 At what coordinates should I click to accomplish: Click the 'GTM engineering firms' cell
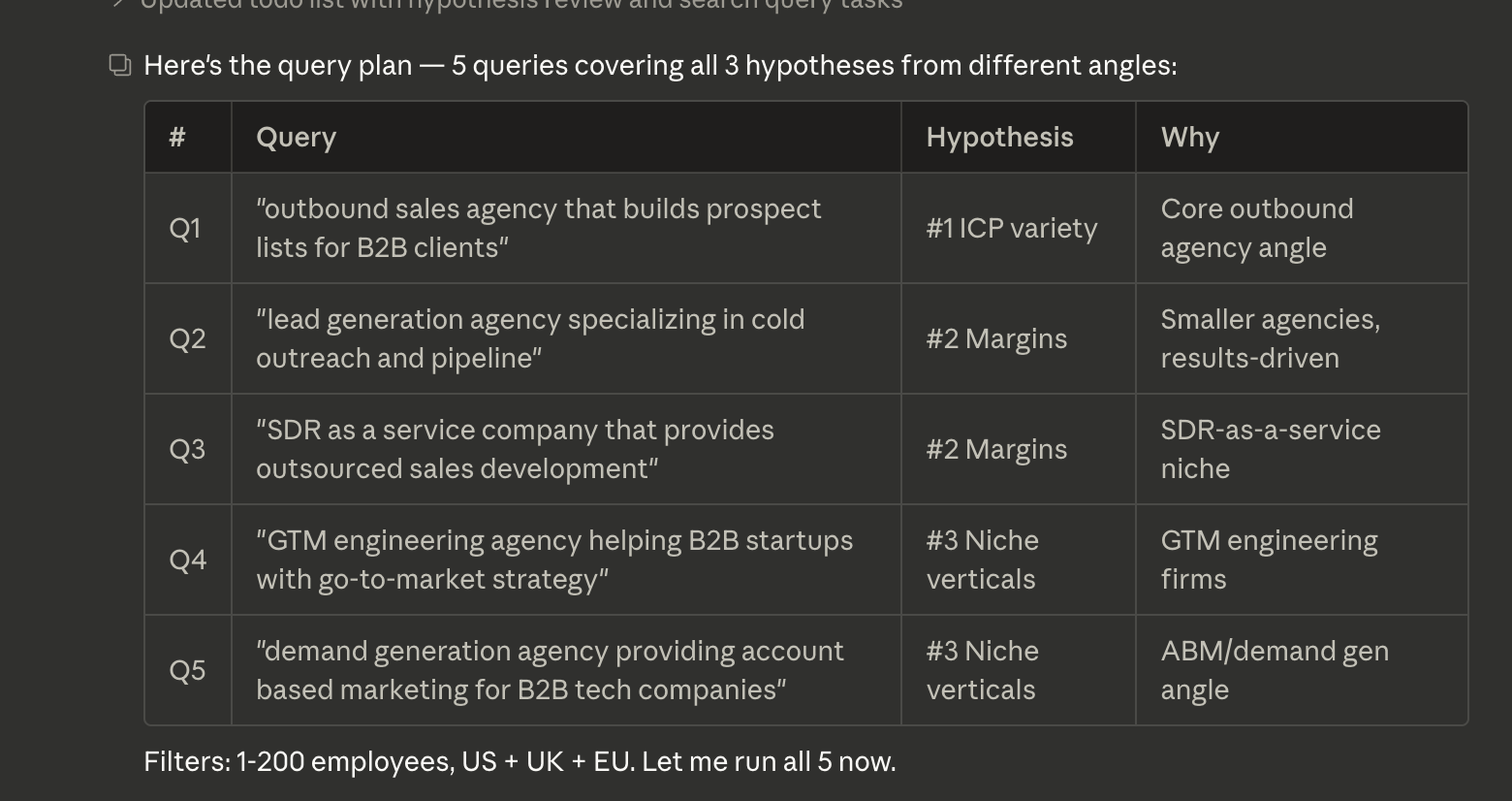point(1268,561)
